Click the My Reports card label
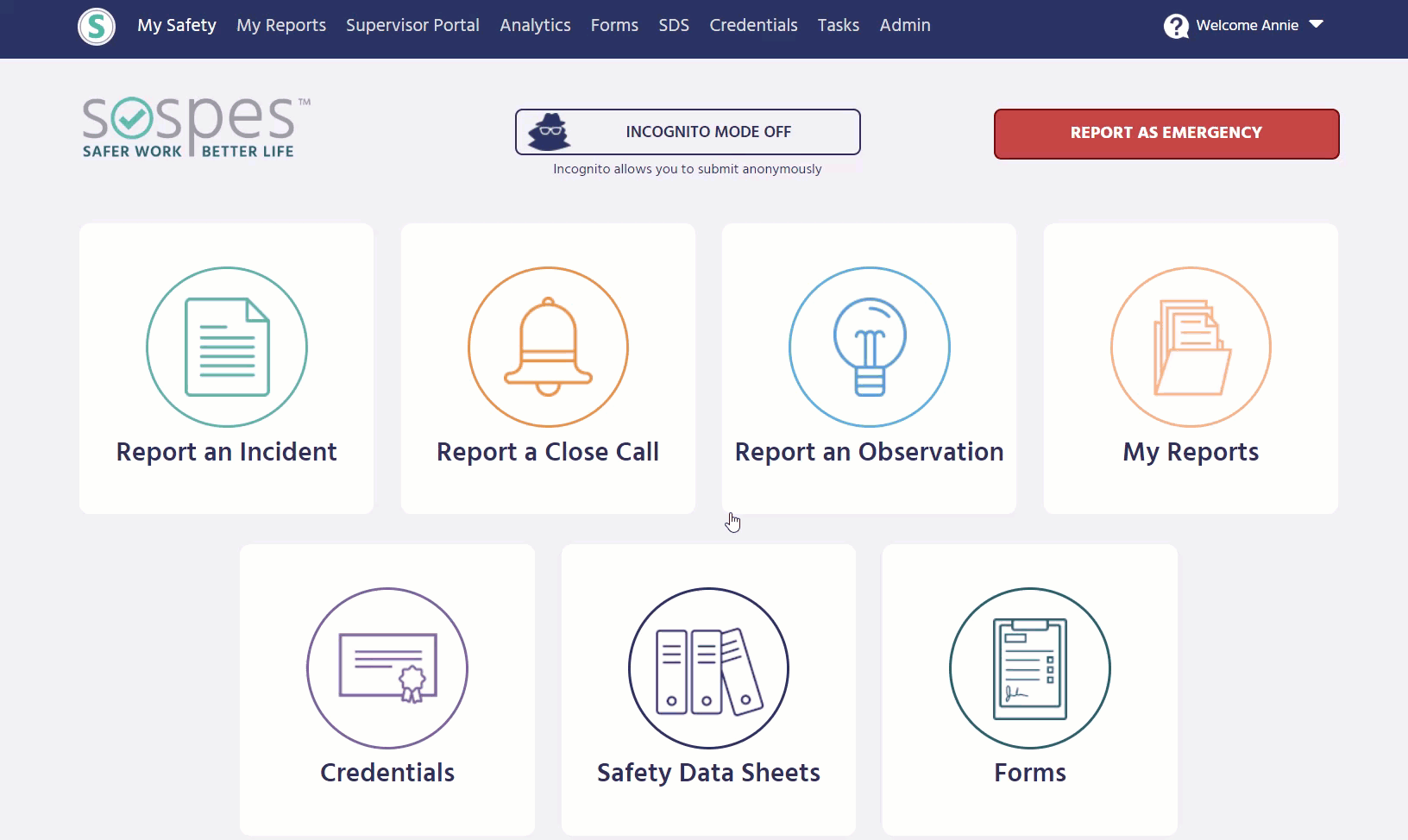Screen dimensions: 1408x840 click(1191, 452)
